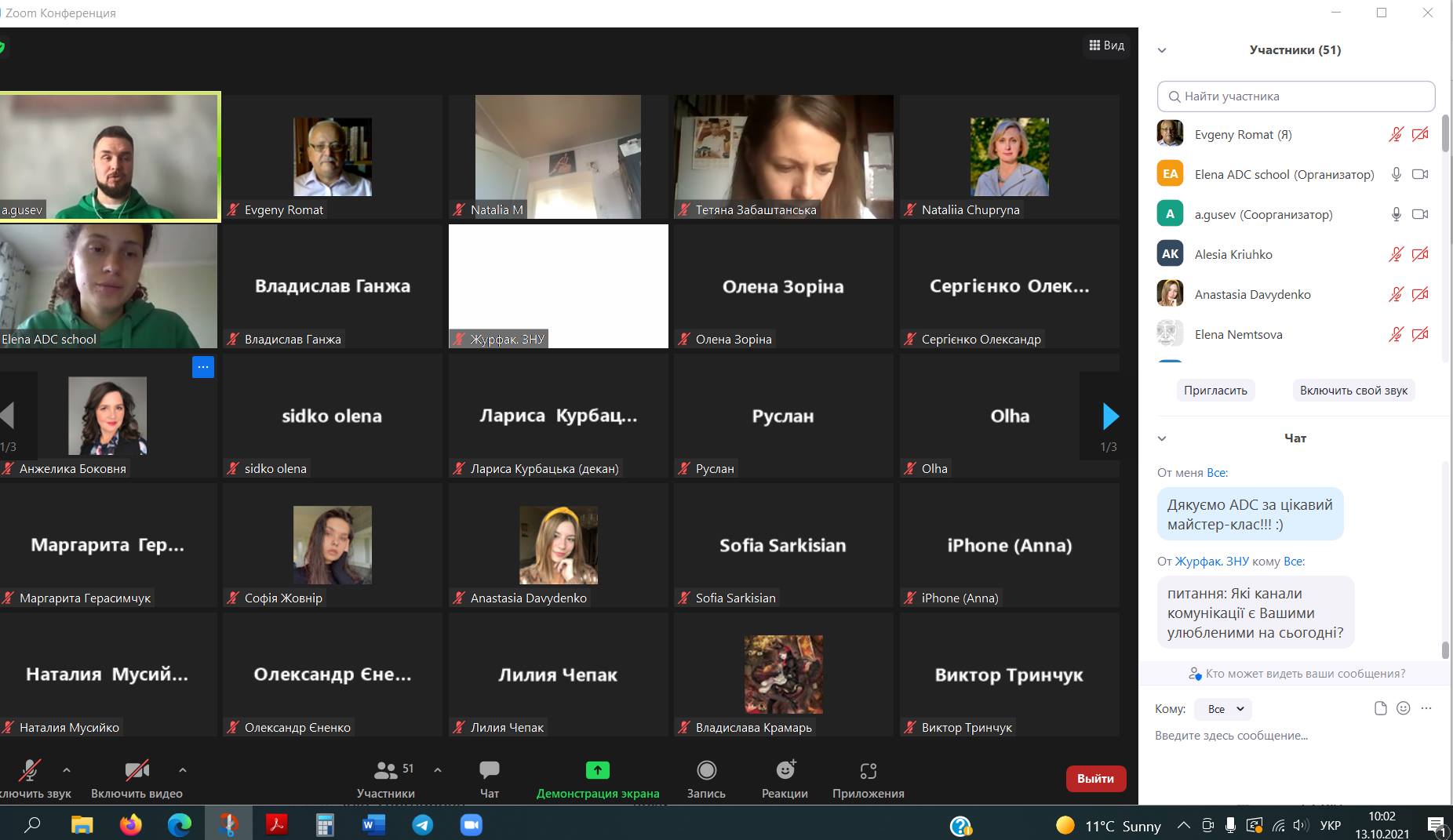1453x840 pixels.
Task: Open the Кому recipient dropdown Все
Action: coord(1222,709)
